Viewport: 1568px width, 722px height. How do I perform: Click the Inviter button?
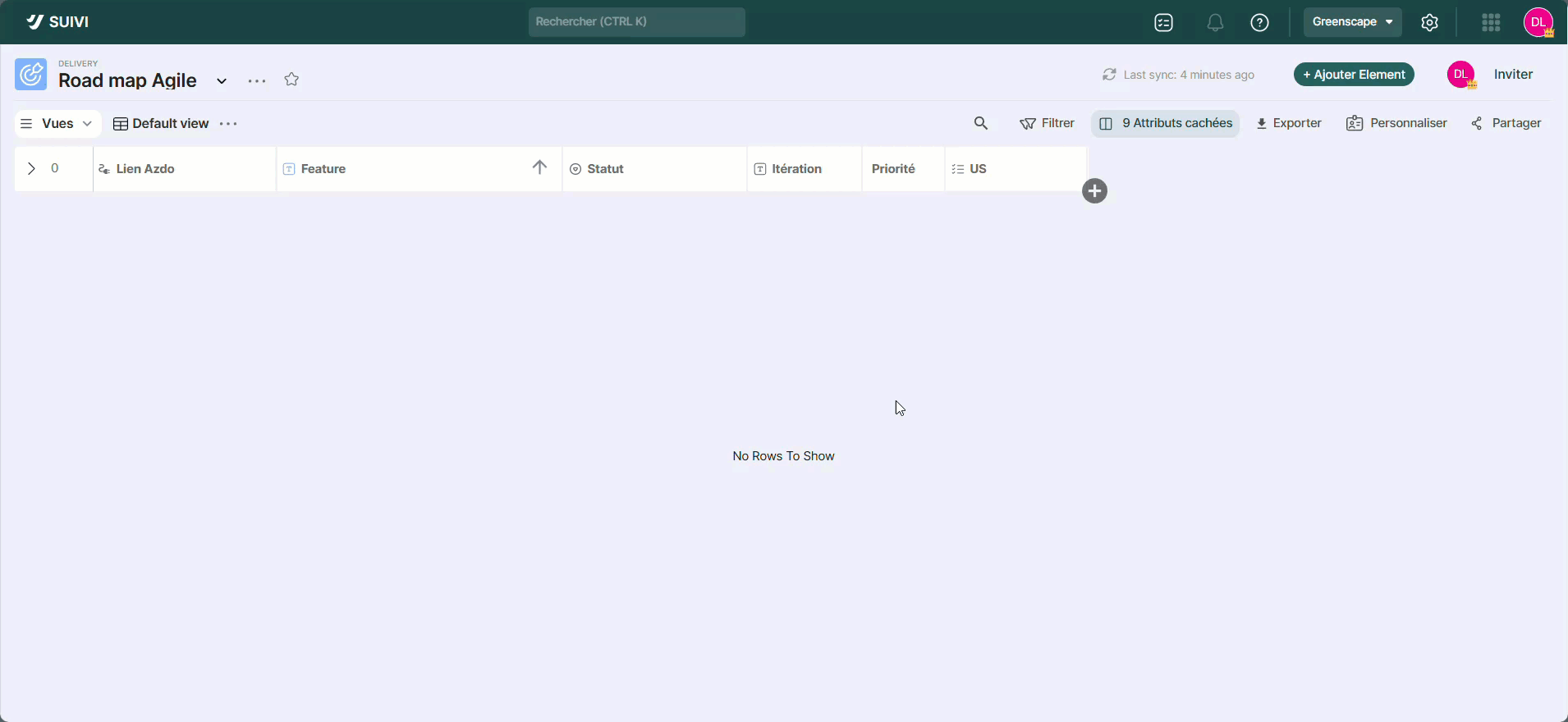1513,75
